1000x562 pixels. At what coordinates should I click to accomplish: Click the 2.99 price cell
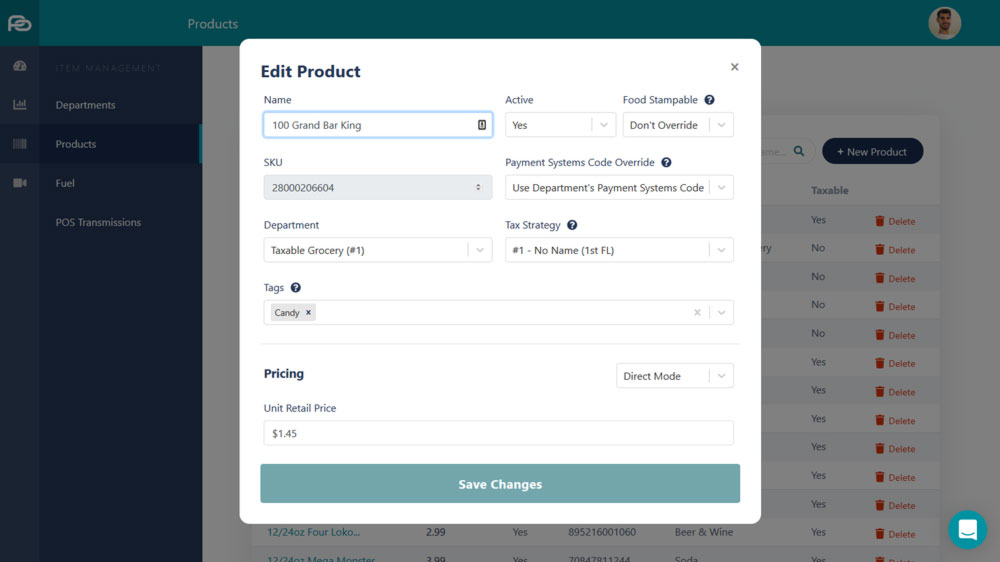[436, 532]
